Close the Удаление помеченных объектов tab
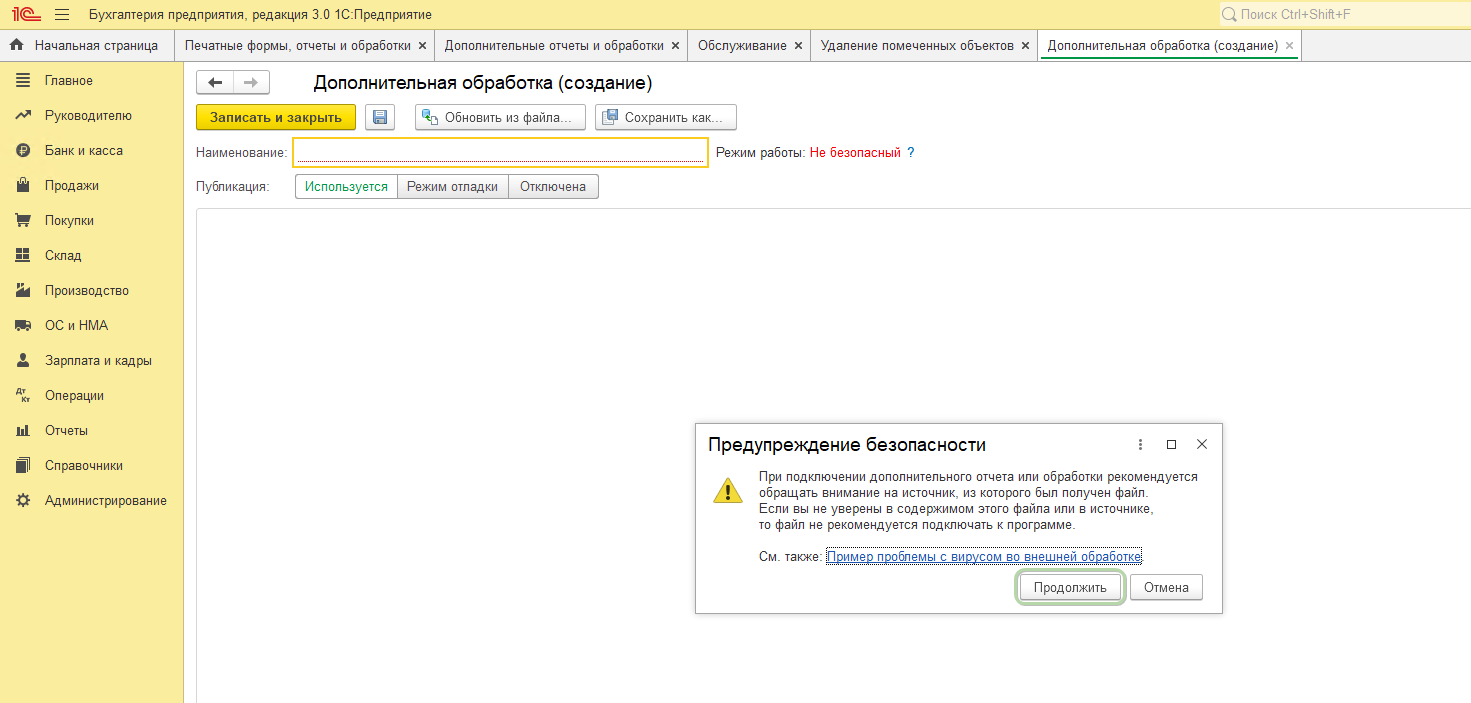 [1025, 46]
